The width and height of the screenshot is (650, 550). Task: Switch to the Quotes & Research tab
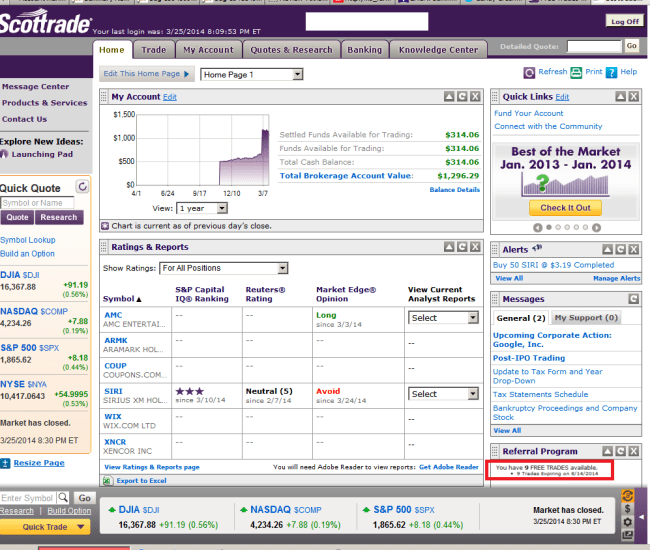coord(291,49)
